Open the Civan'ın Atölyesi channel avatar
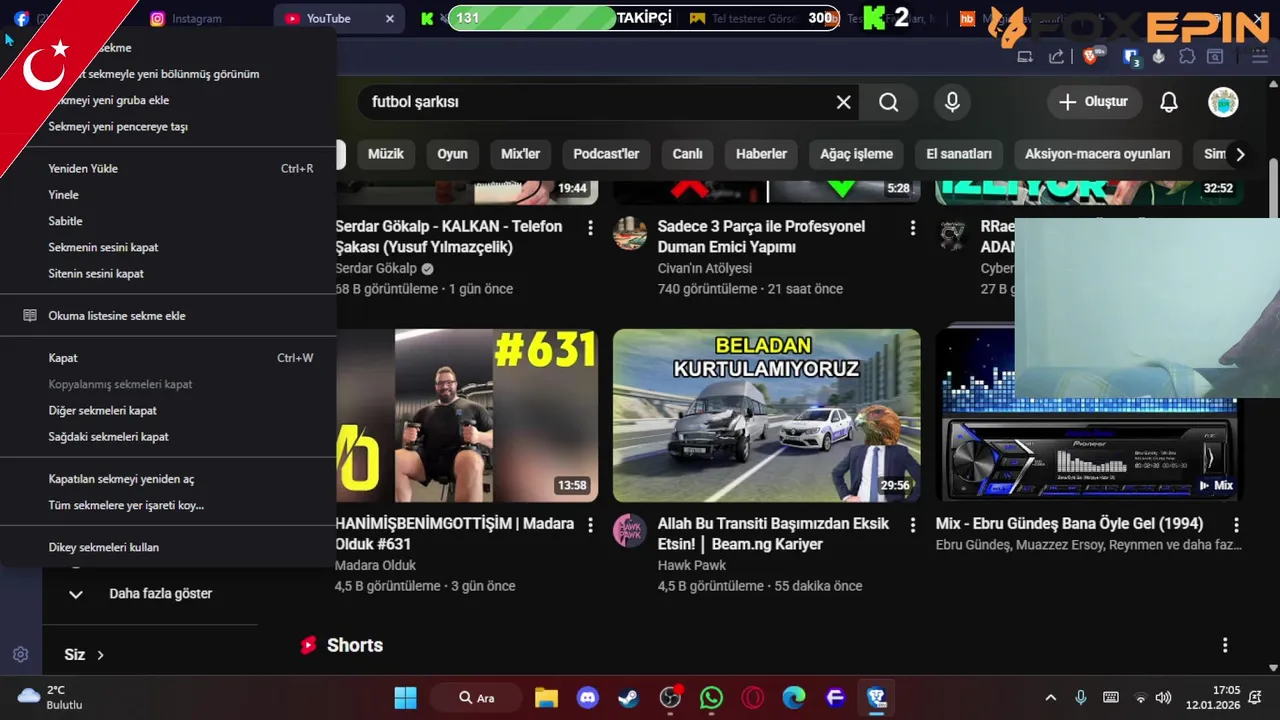This screenshot has width=1280, height=720. coord(630,233)
